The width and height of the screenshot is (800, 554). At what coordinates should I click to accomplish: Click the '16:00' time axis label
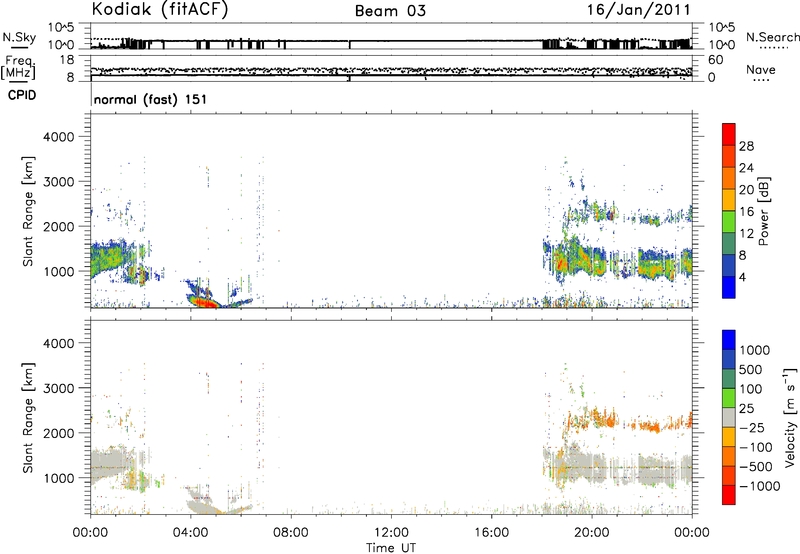(x=491, y=533)
